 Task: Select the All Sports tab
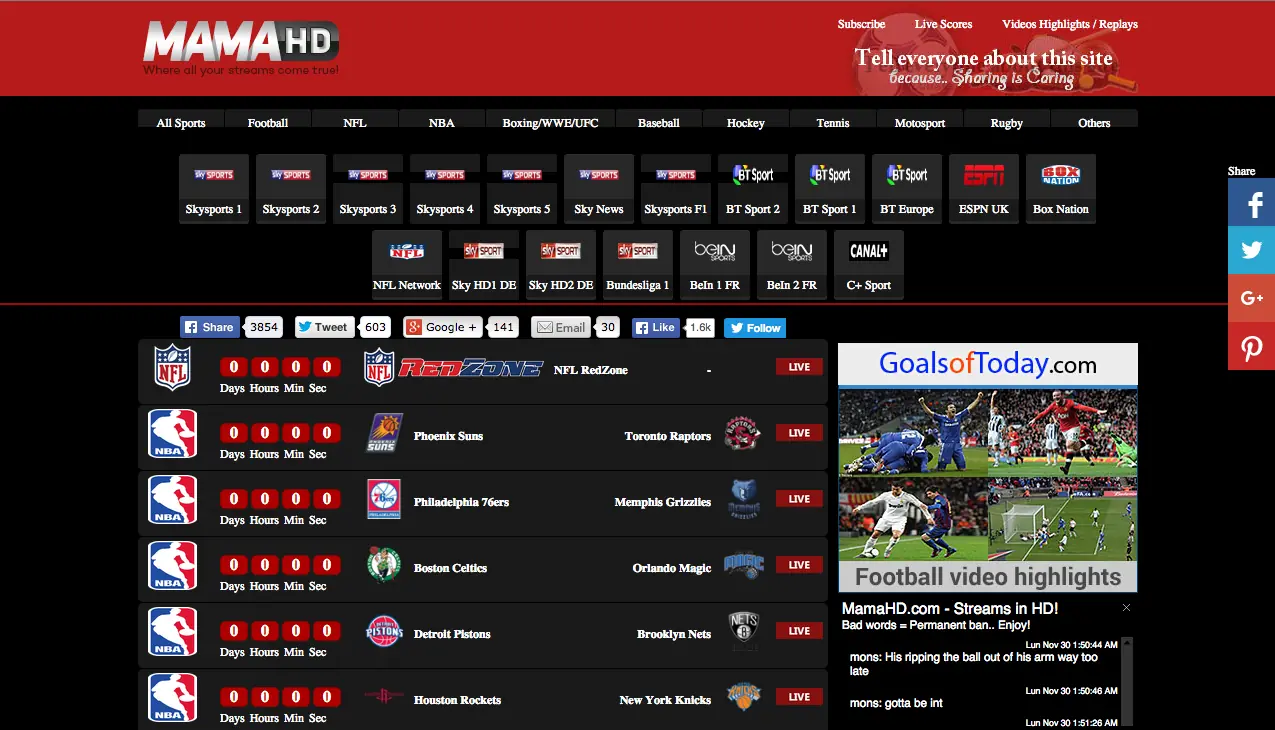pos(181,119)
